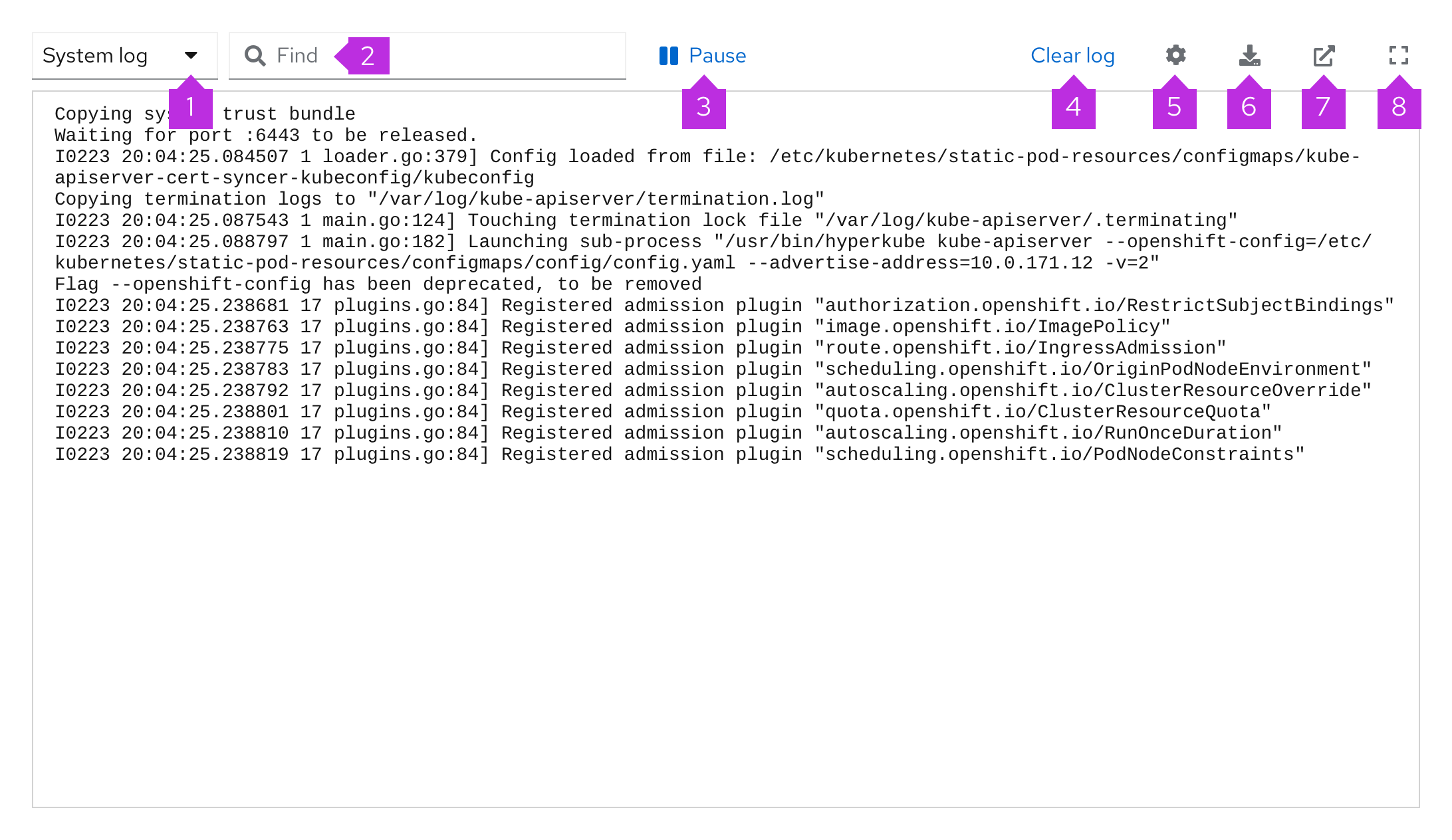The width and height of the screenshot is (1452, 840).
Task: Click the search magnifier icon in Find bar
Action: click(x=255, y=56)
